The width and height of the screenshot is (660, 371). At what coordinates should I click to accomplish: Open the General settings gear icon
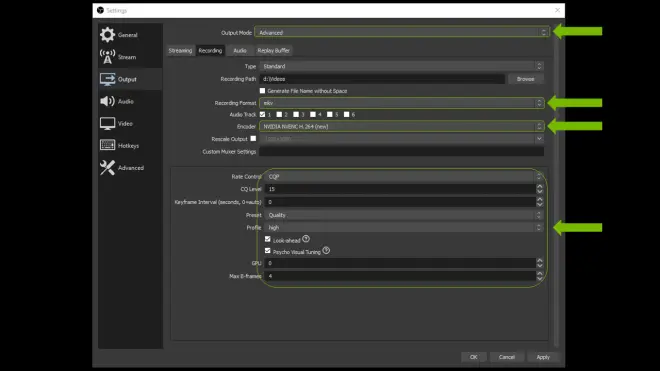(x=107, y=35)
